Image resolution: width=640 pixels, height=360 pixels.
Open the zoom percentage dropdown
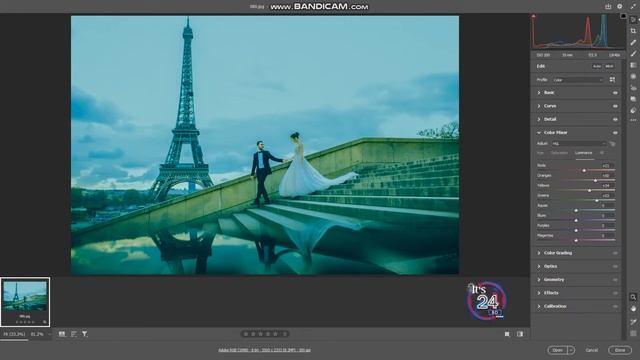pyautogui.click(x=49, y=334)
